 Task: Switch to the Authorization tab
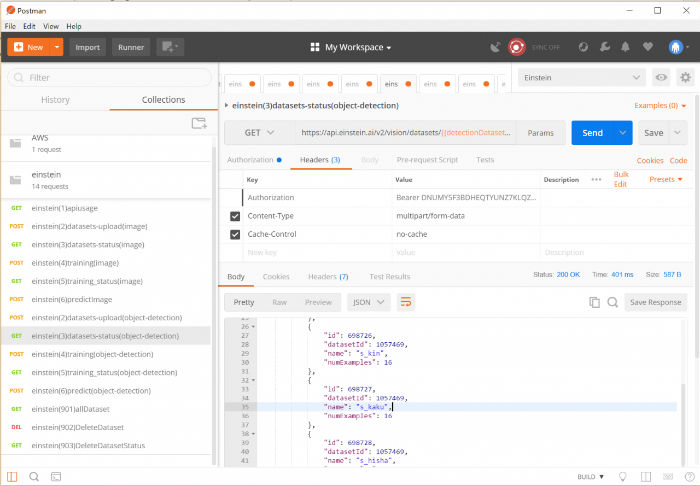254,160
